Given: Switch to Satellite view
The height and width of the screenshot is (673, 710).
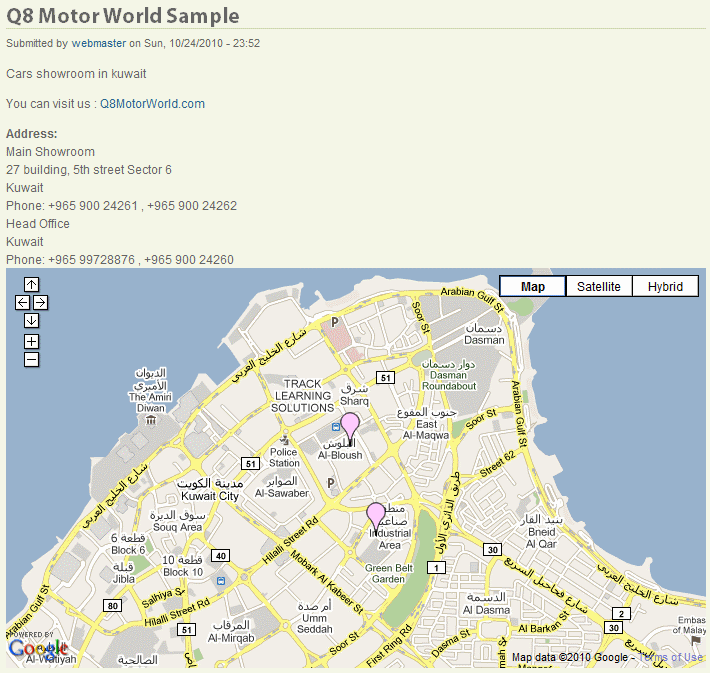Looking at the screenshot, I should [x=599, y=286].
